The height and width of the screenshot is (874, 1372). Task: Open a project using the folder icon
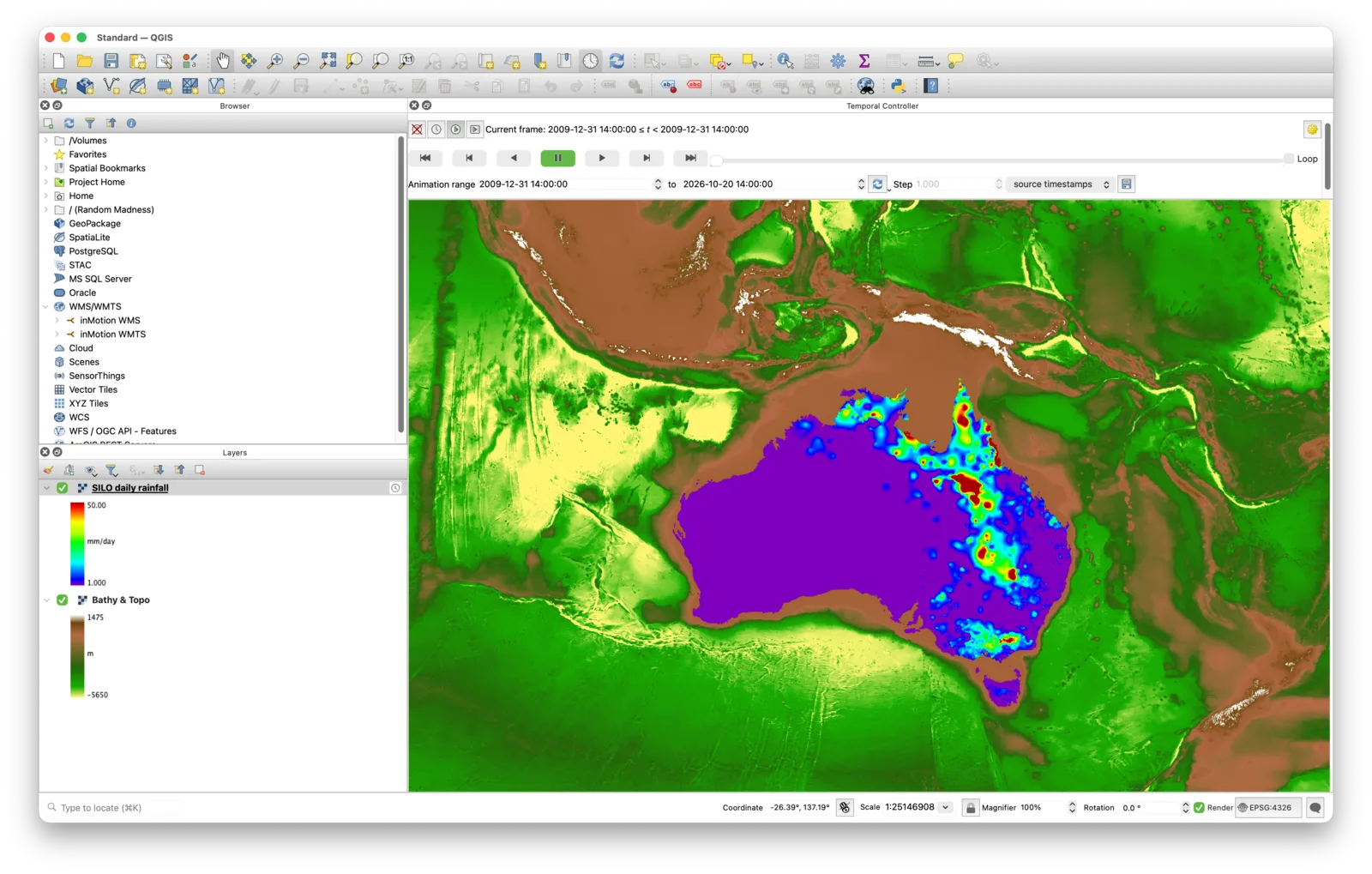click(85, 61)
